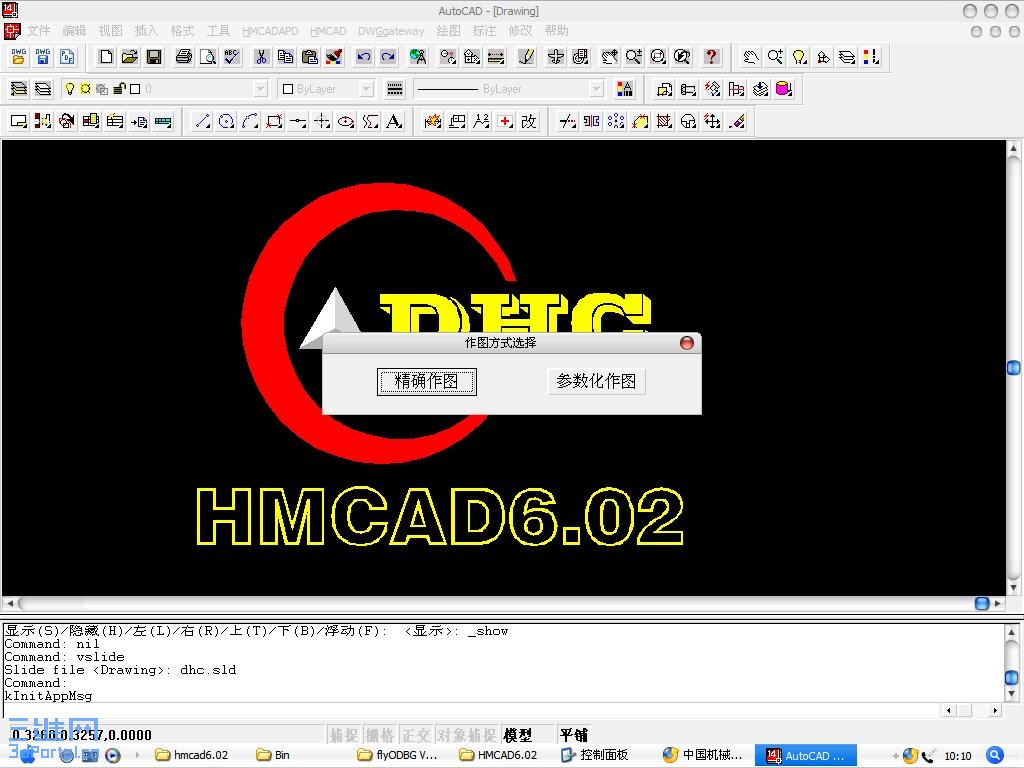Switch to hmcad6.02 folder in taskbar
Screen dimensions: 1024x768
pos(193,755)
